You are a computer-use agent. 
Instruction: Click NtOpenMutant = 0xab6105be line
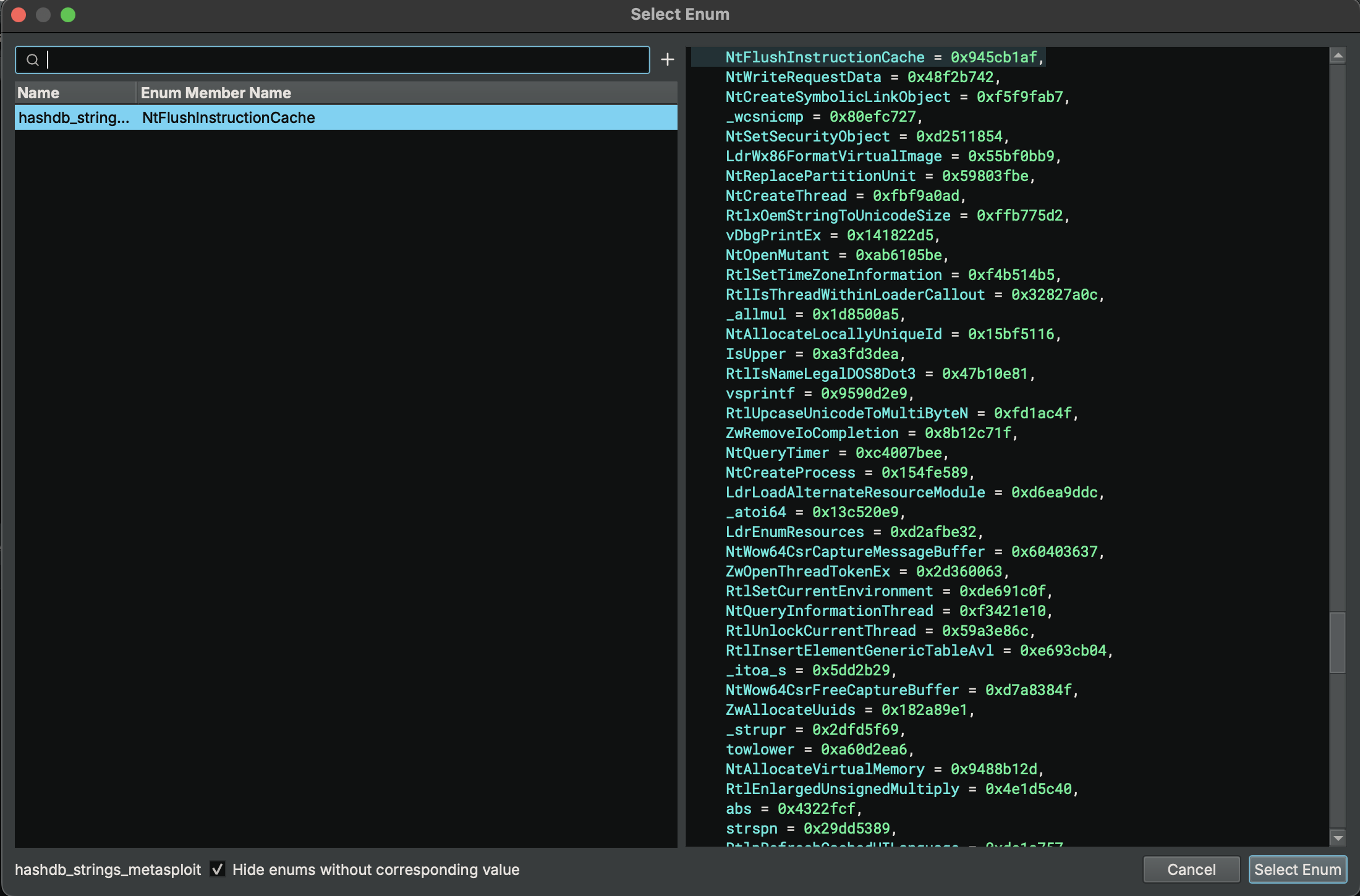(x=837, y=255)
